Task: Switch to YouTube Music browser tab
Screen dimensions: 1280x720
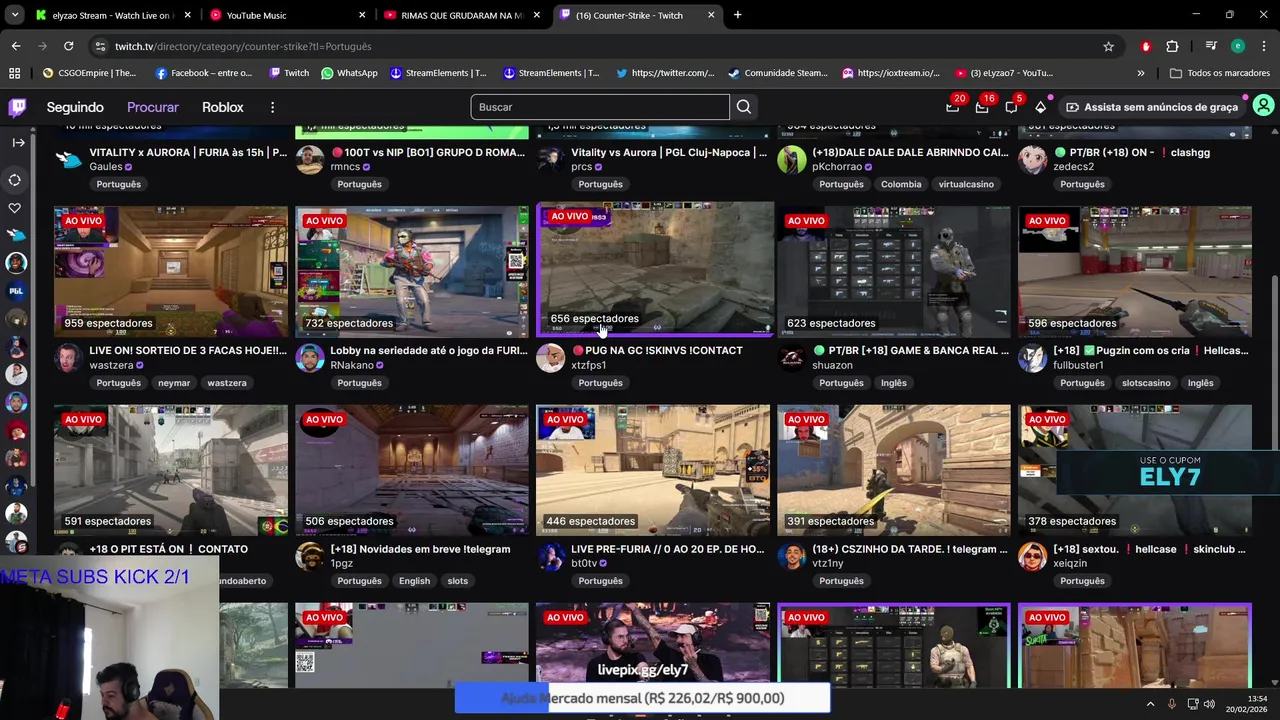Action: coord(287,15)
